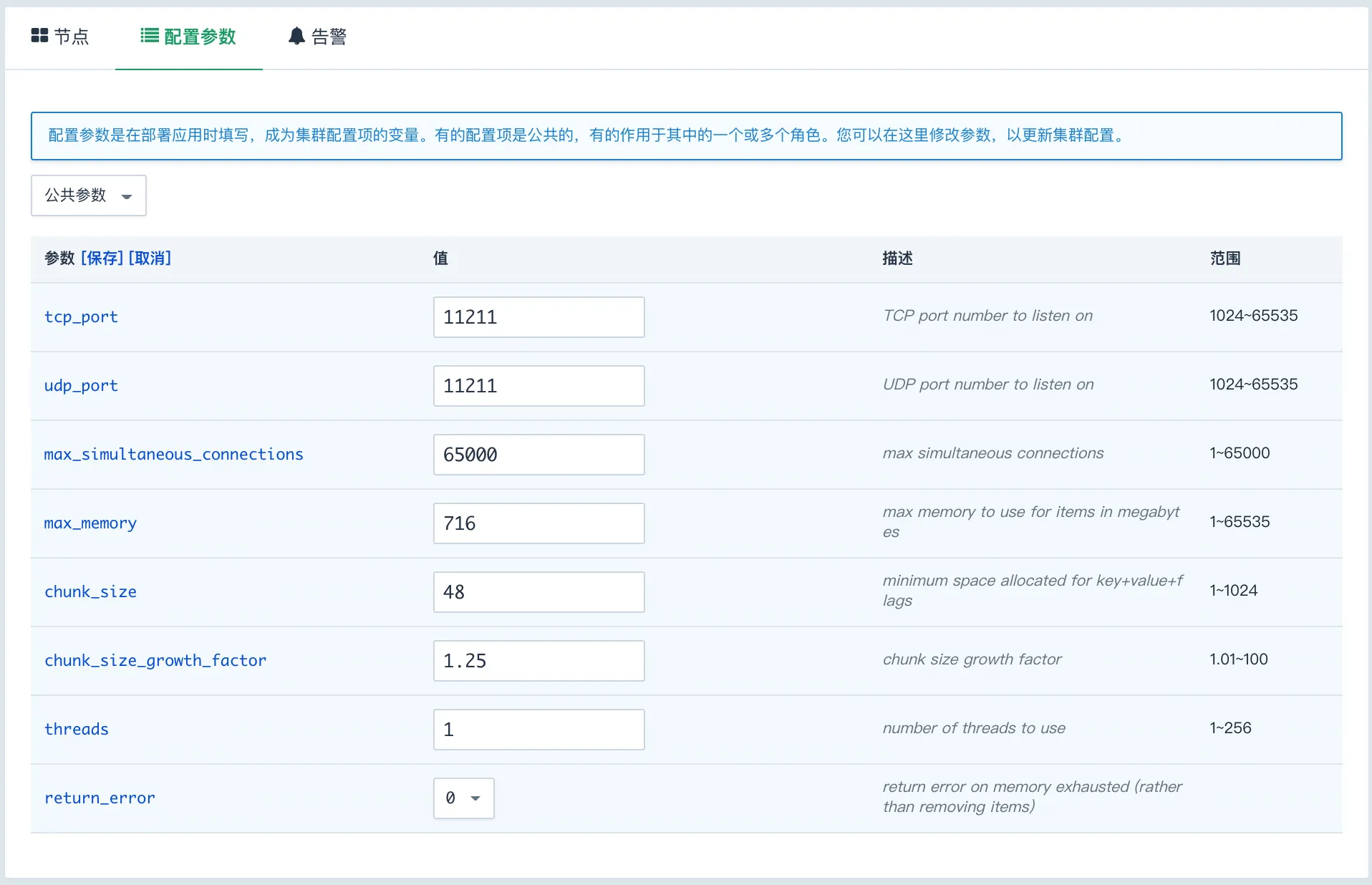Click the blue info banner about 配置参数

(x=686, y=136)
